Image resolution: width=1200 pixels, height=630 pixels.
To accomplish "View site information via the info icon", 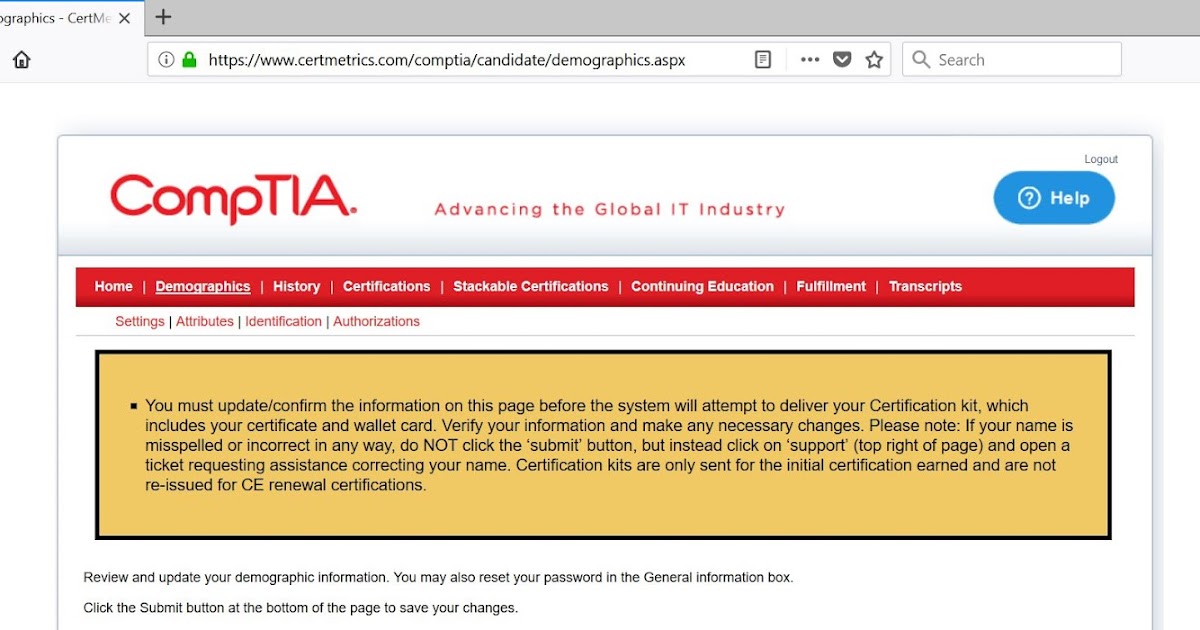I will pos(166,59).
